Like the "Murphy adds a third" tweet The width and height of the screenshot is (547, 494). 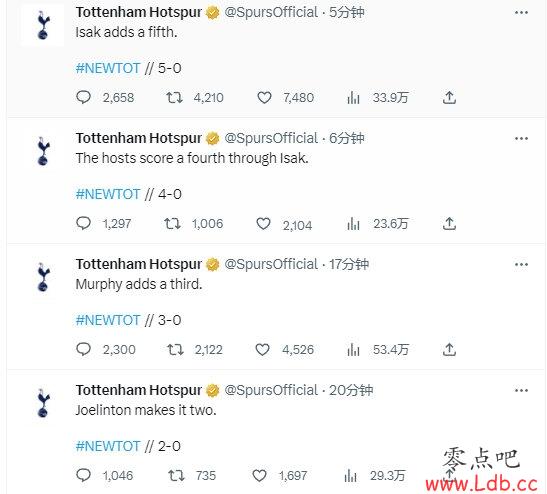pos(262,350)
